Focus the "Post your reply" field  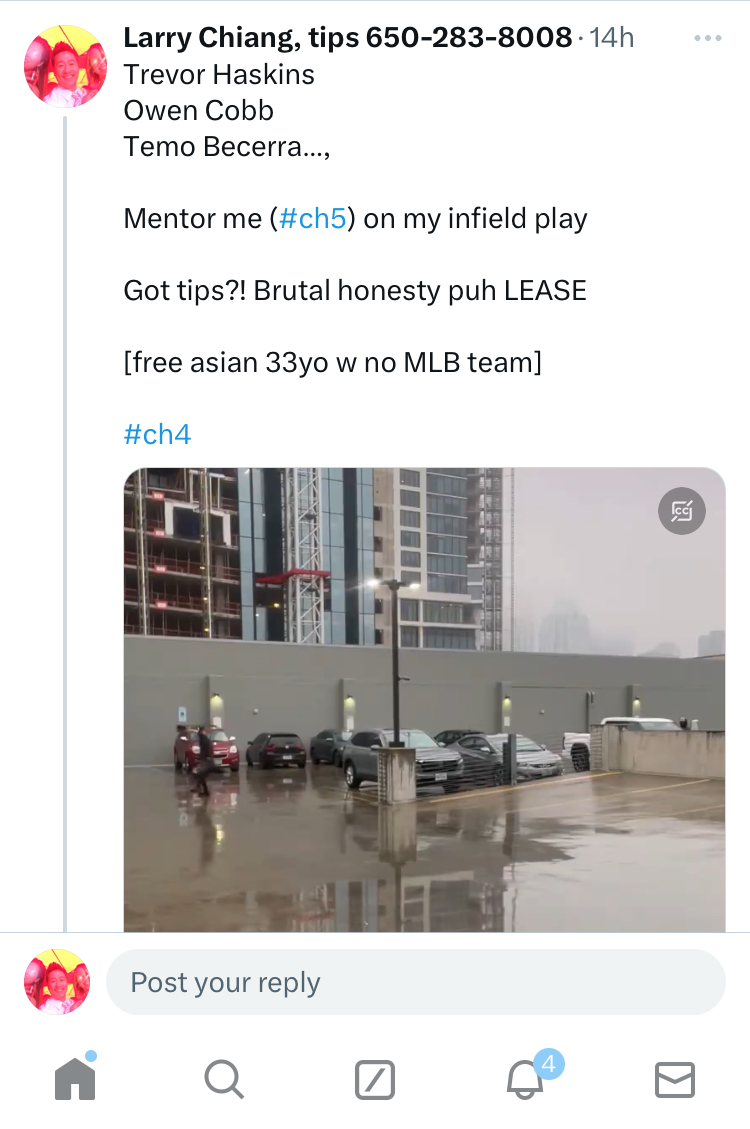(415, 982)
